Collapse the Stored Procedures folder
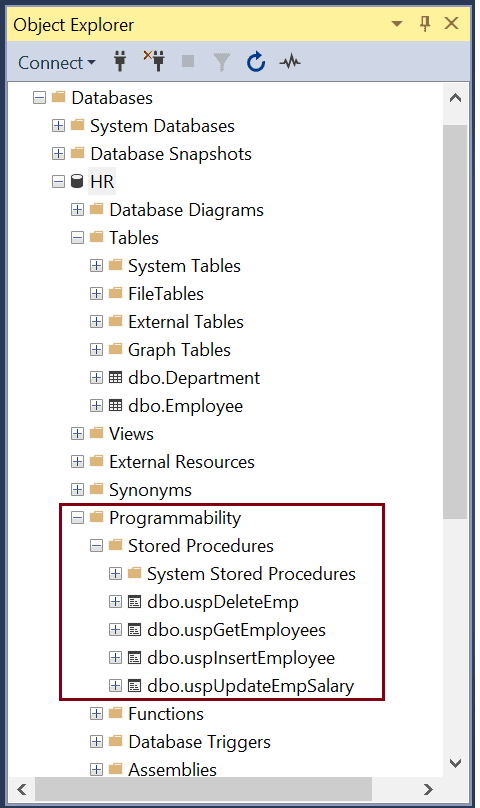This screenshot has width=480, height=808. coord(96,546)
